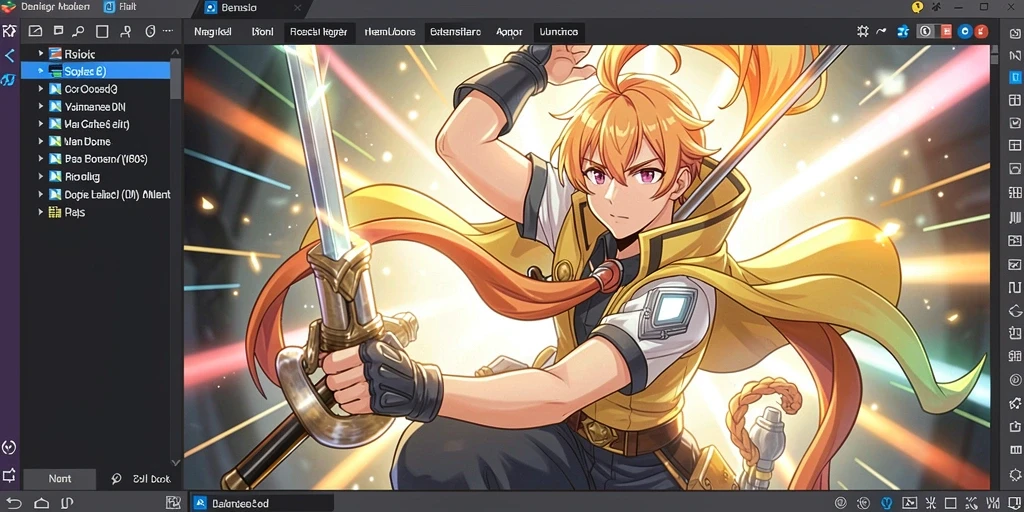This screenshot has width=1024, height=512.
Task: Click the magnifier search icon in left toolbar
Action: 78,31
